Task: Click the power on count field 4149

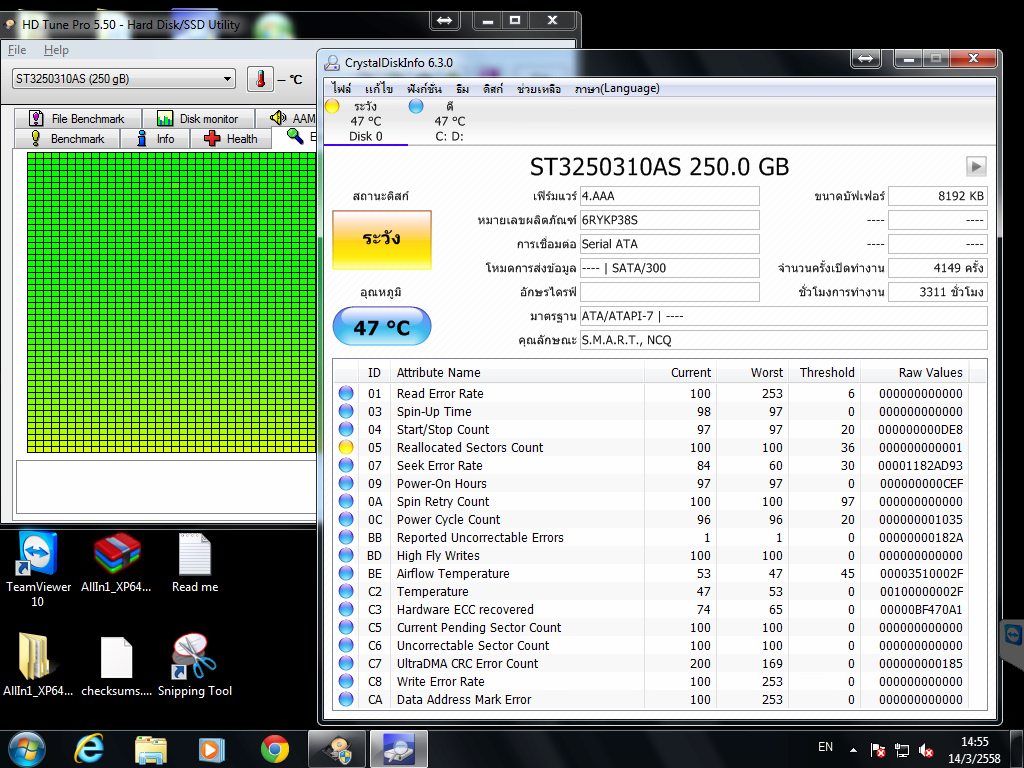Action: click(937, 268)
